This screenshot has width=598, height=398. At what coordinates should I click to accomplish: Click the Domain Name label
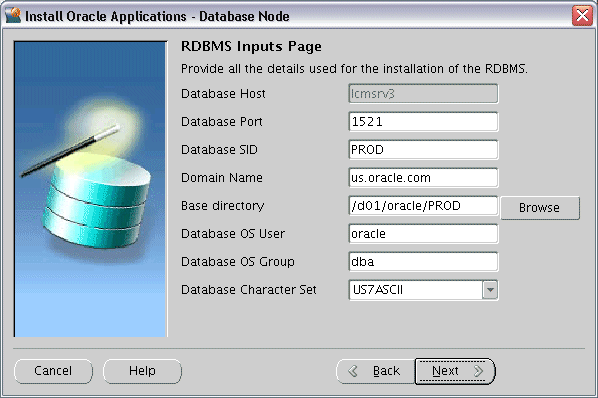tap(222, 178)
